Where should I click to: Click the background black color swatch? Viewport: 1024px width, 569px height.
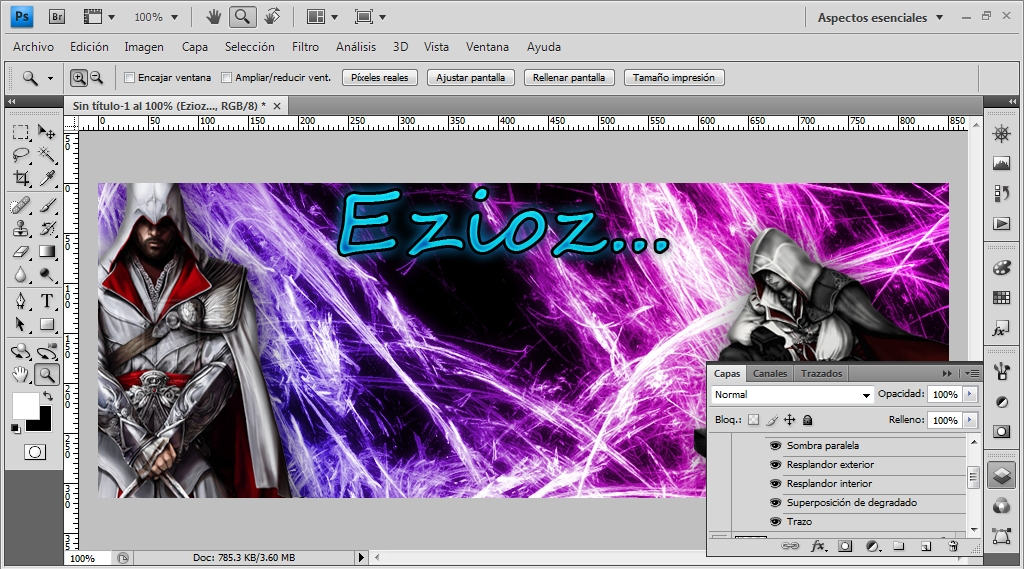click(x=44, y=425)
